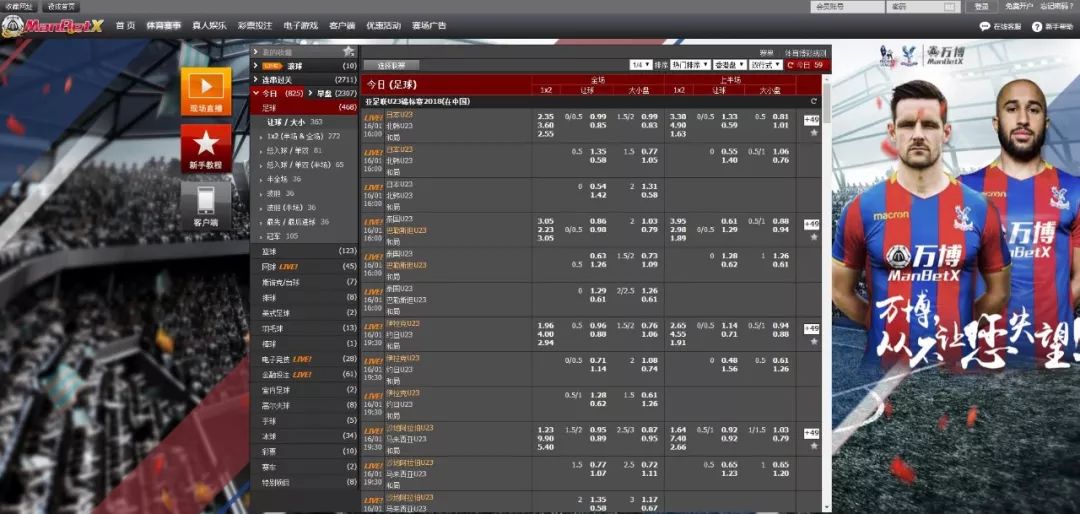This screenshot has height=514, width=1080.
Task: Select 网球 LIVE (45) sport
Action: coord(304,267)
